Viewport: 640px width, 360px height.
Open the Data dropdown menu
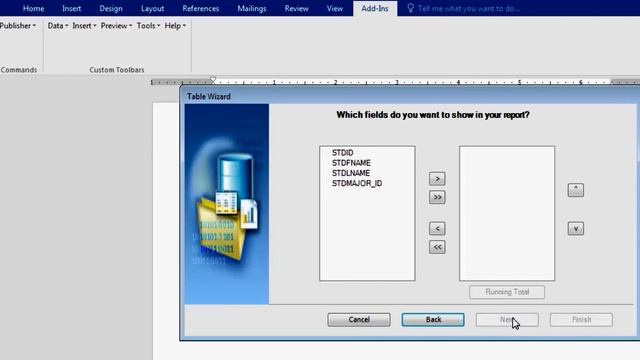click(58, 26)
